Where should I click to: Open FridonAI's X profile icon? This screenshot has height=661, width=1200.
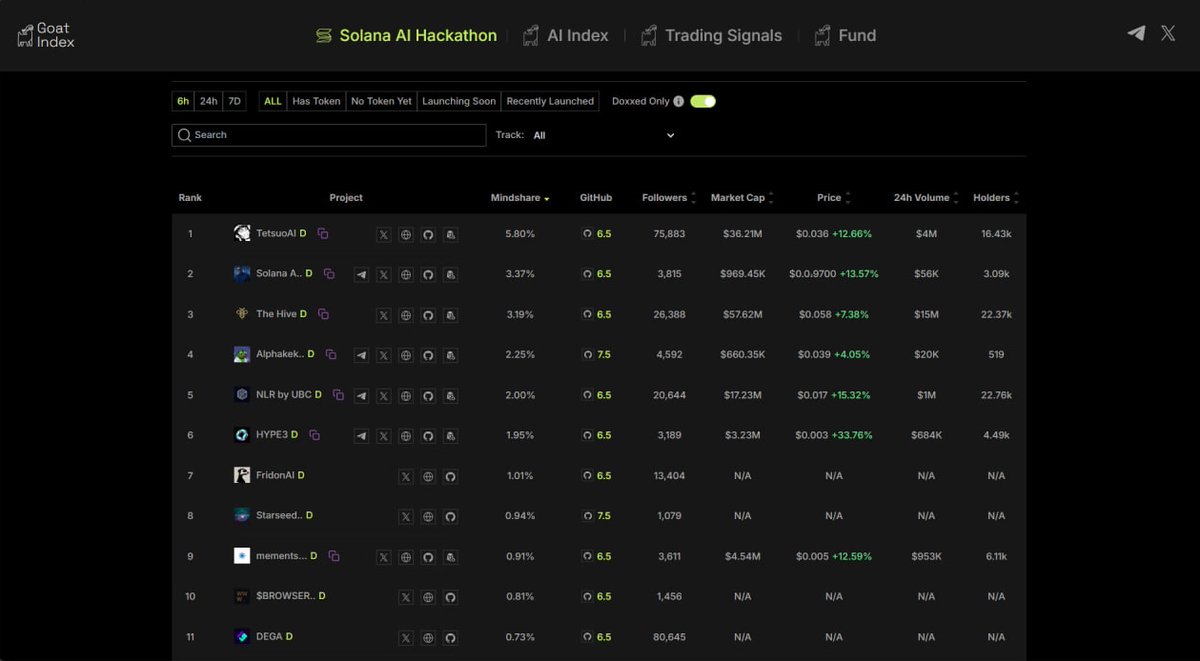(406, 477)
